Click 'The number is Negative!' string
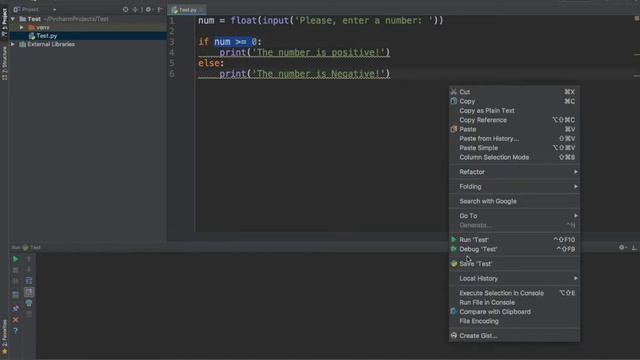Screen dimensions: 640x360 click(x=319, y=74)
